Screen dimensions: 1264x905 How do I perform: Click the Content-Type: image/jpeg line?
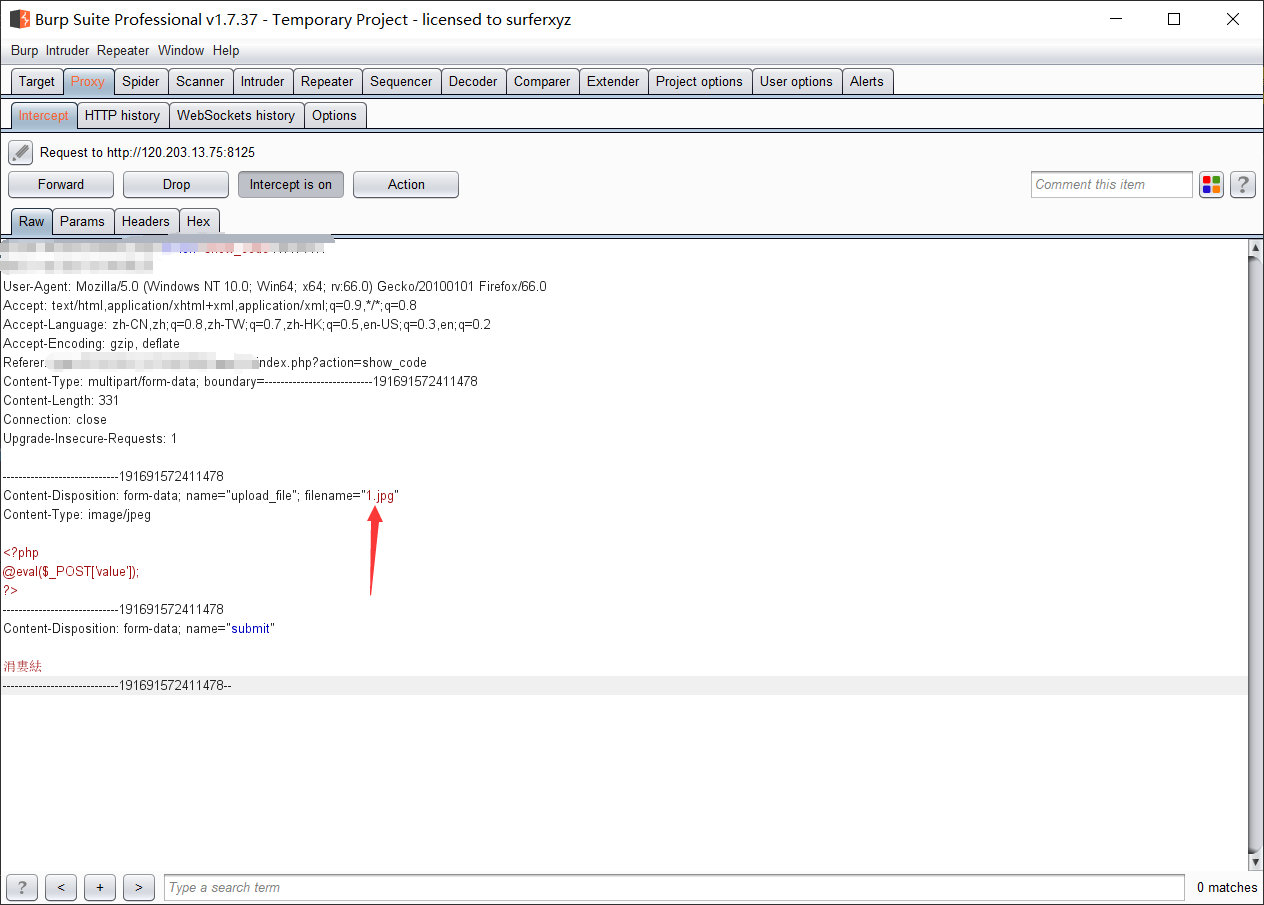tap(77, 515)
